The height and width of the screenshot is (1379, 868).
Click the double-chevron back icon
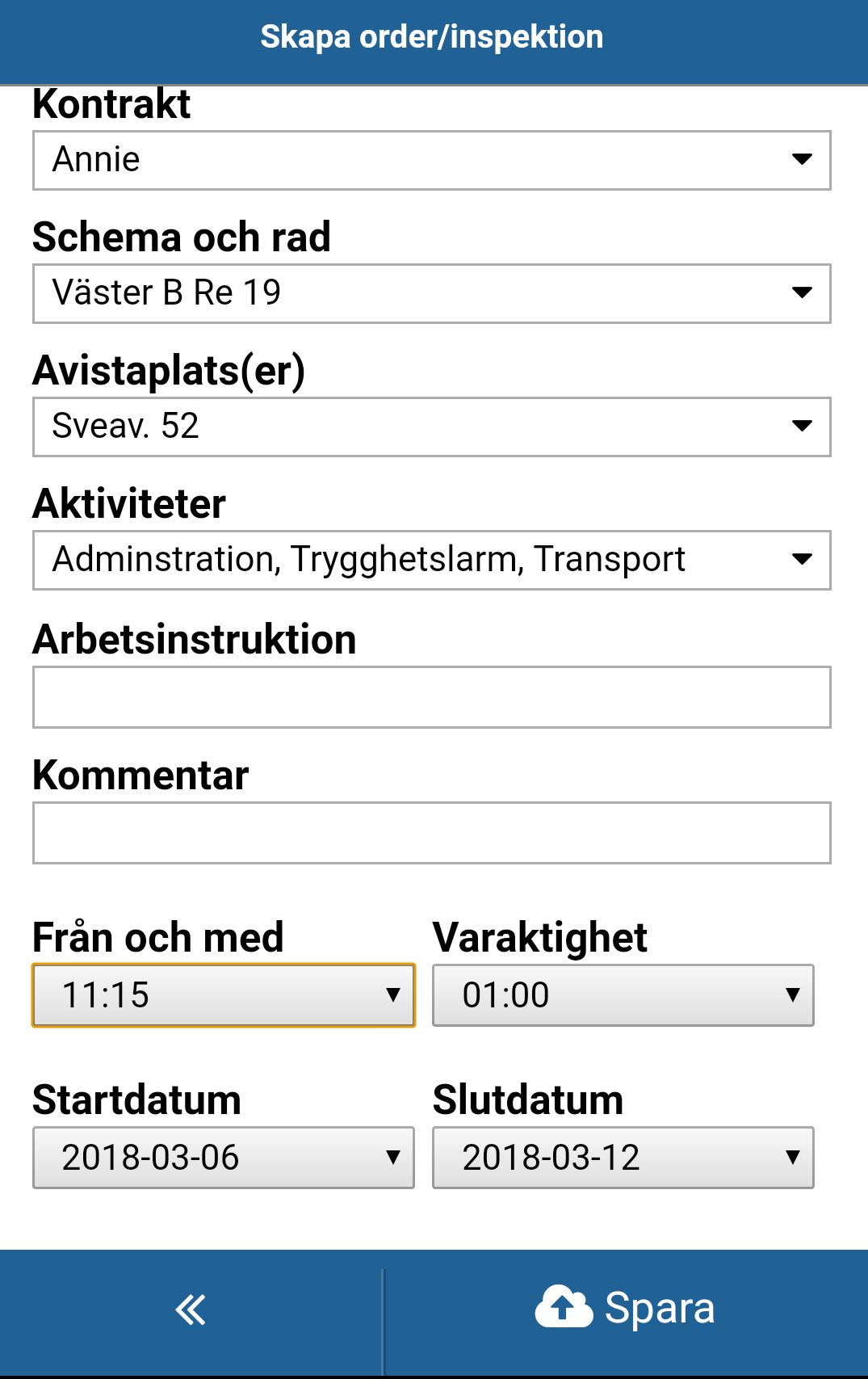[x=191, y=1310]
